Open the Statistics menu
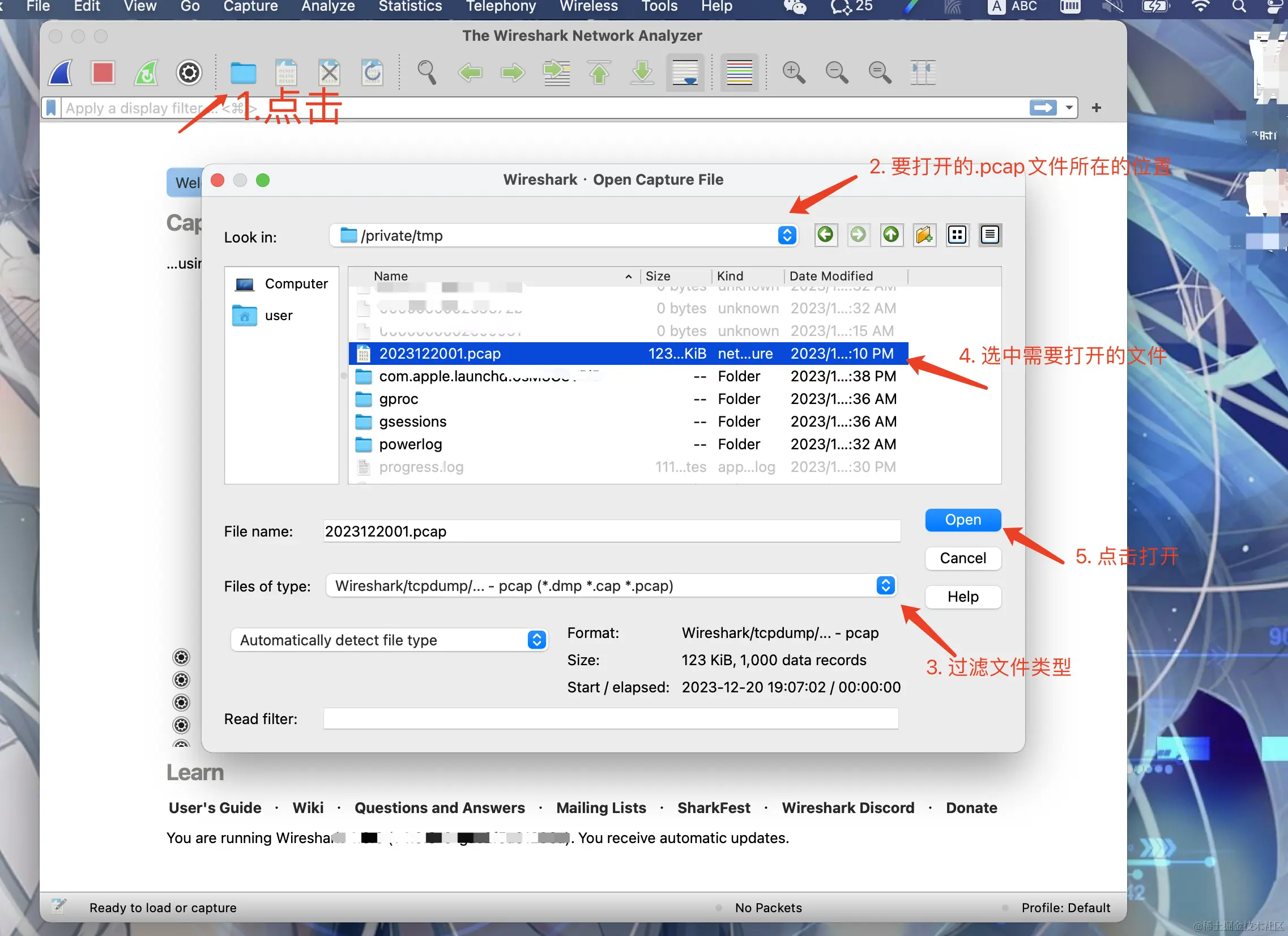Screen dimensions: 1288x936 (410, 7)
